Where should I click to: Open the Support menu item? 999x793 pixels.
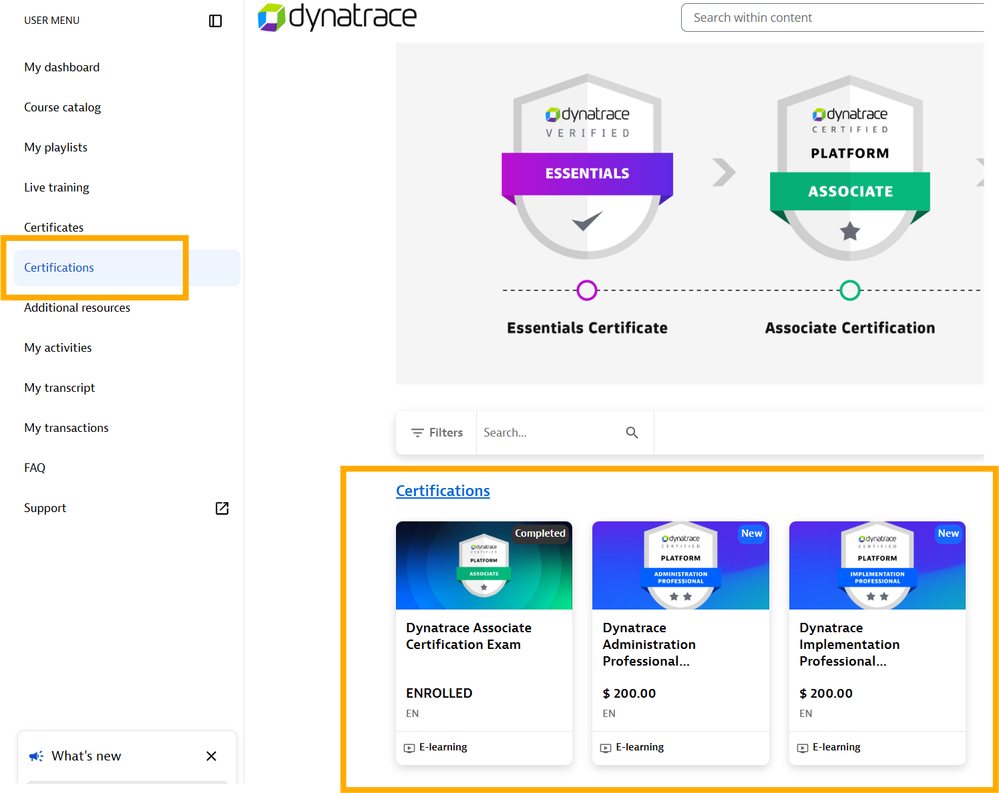pyautogui.click(x=45, y=508)
